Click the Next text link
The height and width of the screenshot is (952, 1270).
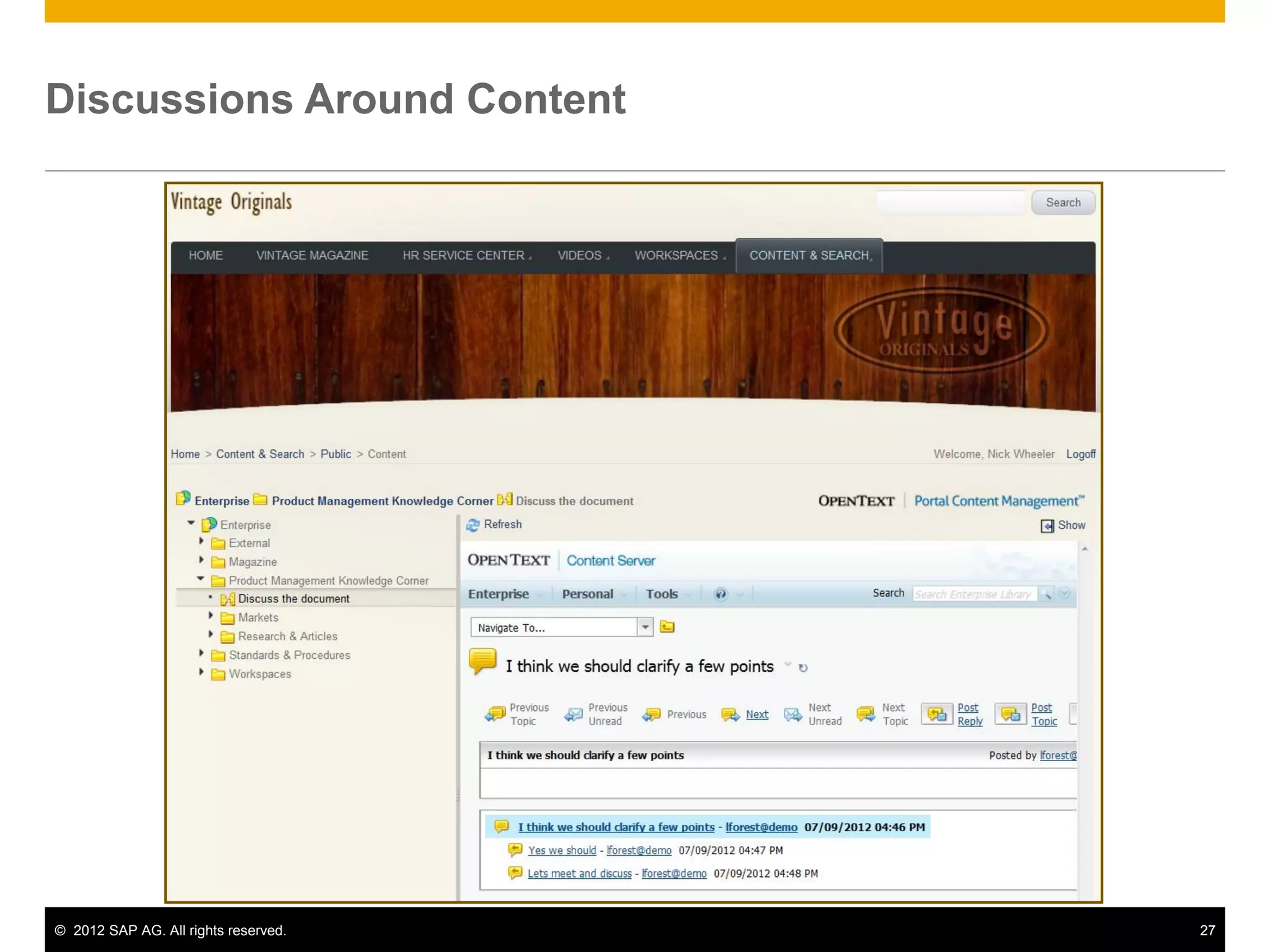[x=757, y=715]
